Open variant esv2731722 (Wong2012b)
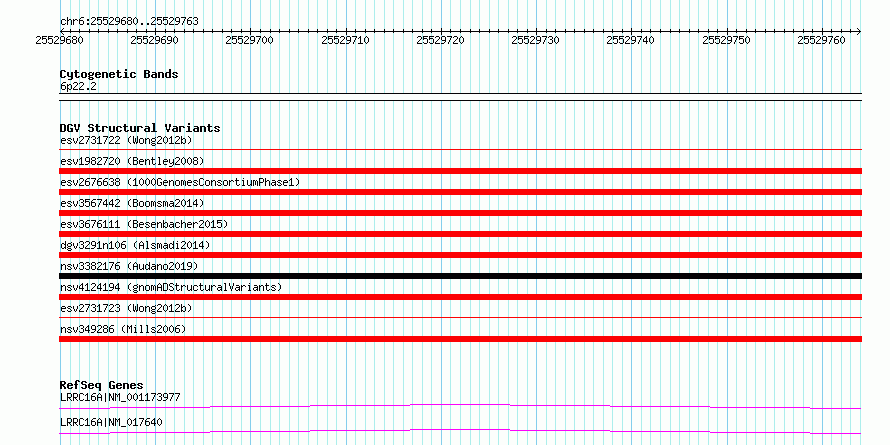Screen dimensions: 890x445 pos(126,140)
